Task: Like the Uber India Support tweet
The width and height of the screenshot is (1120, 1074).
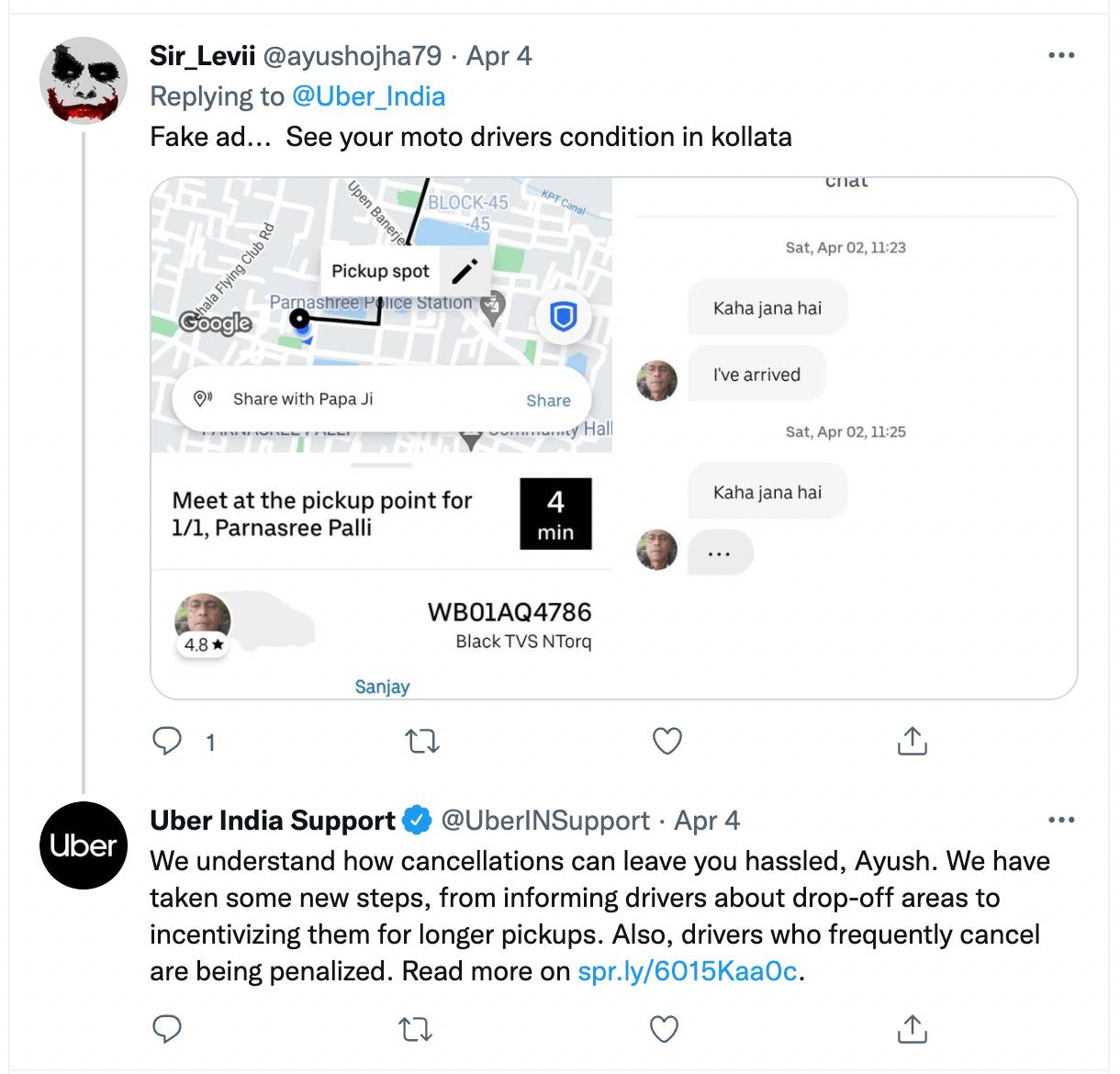Action: 664,1029
